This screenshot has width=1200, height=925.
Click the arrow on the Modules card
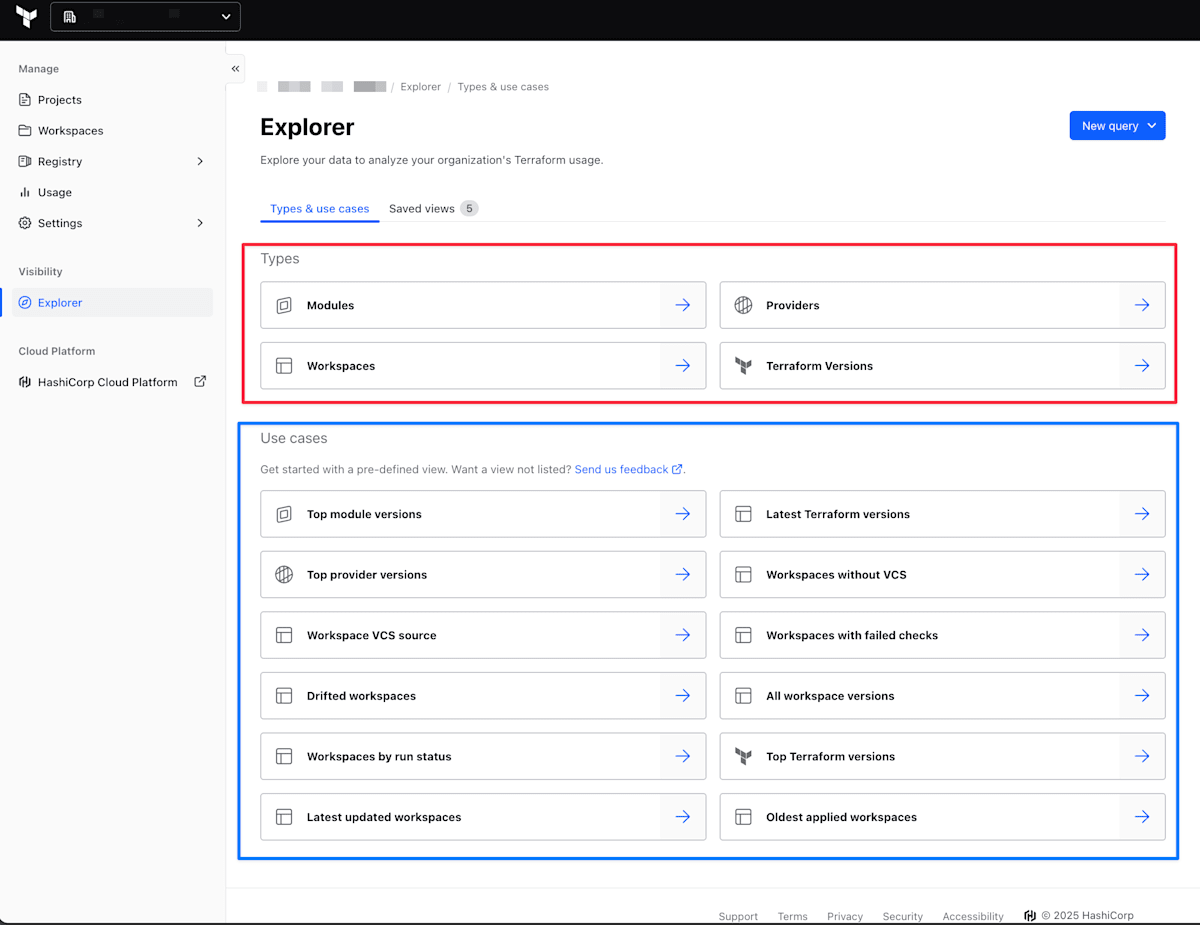pos(683,305)
